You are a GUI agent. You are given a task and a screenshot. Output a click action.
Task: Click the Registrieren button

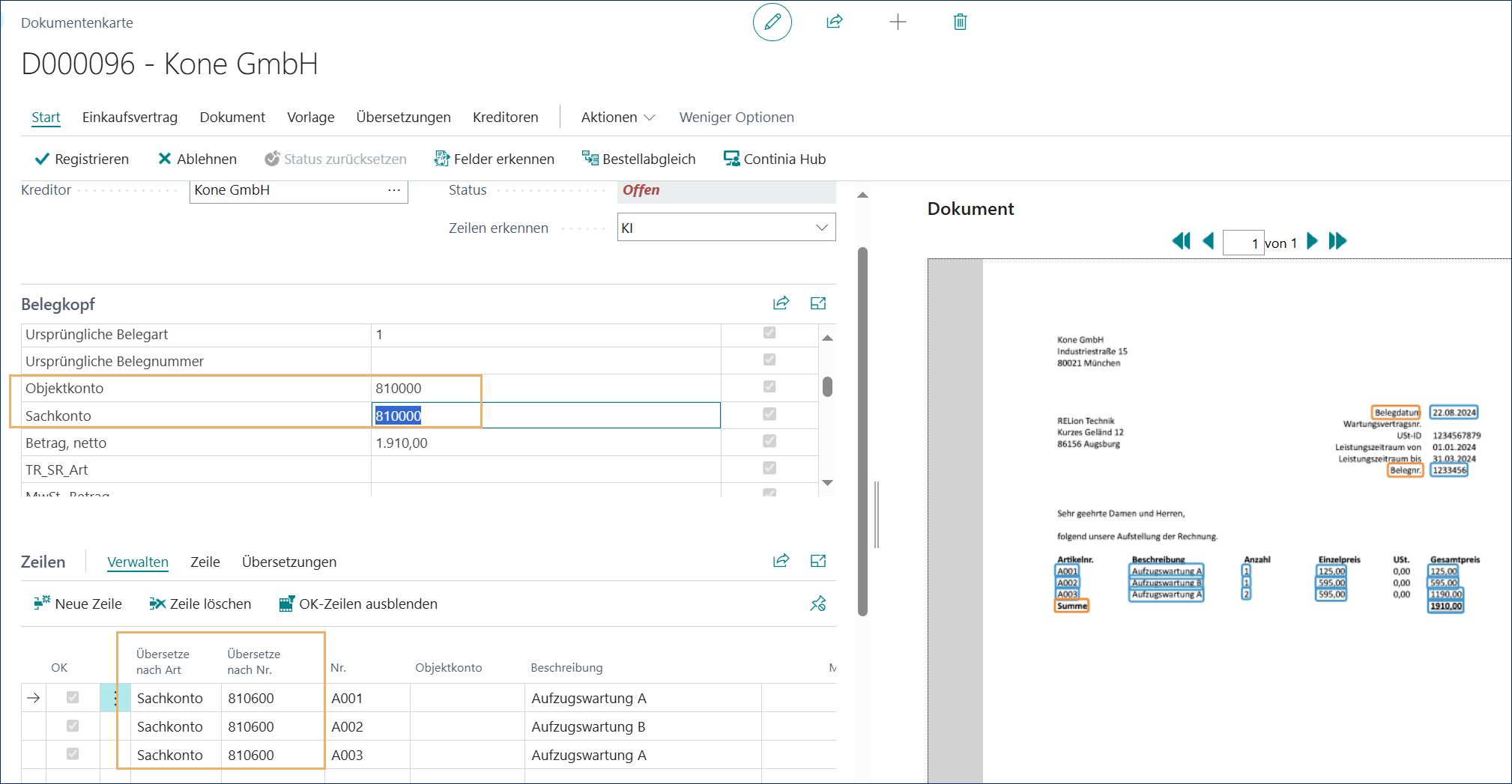pos(82,159)
